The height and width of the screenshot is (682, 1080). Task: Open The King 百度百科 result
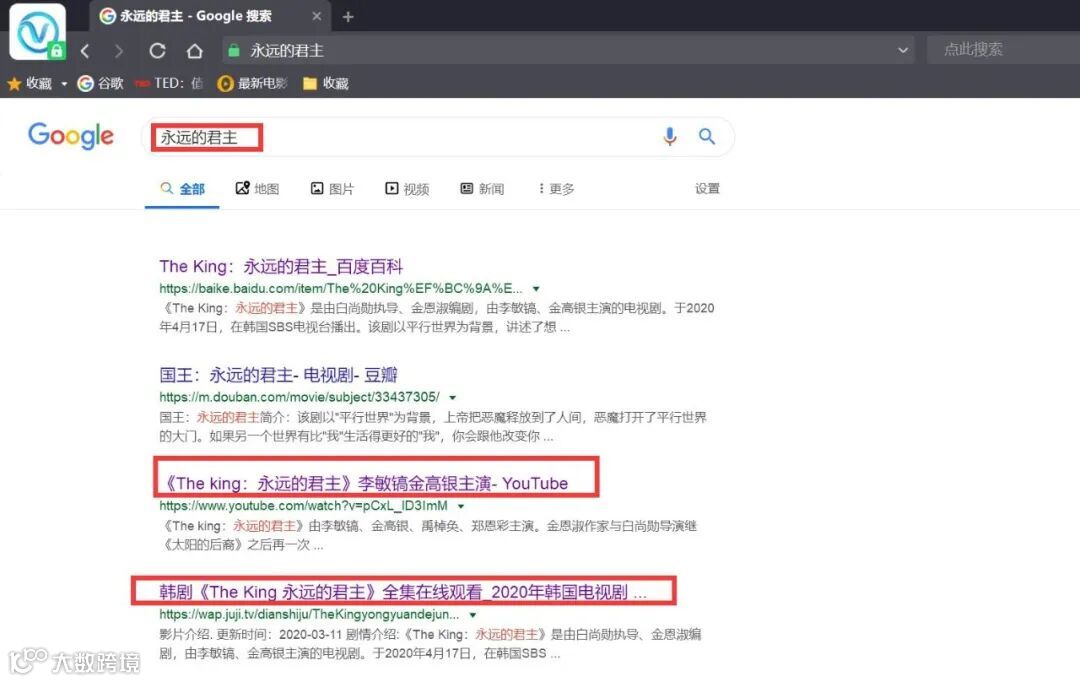point(281,267)
